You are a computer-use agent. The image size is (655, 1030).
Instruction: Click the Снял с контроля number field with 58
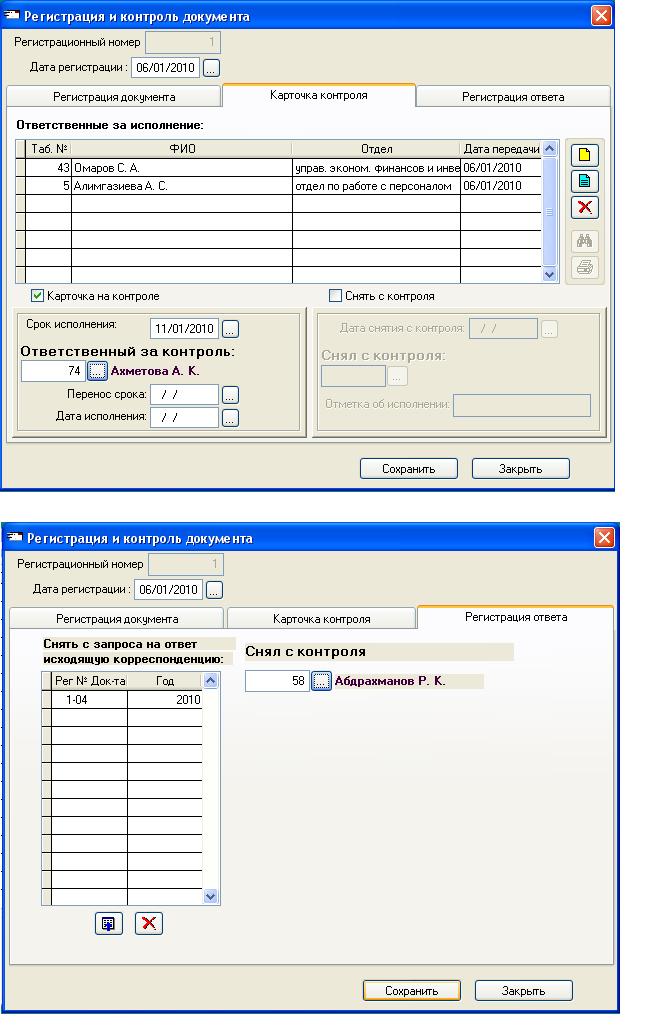coord(277,681)
